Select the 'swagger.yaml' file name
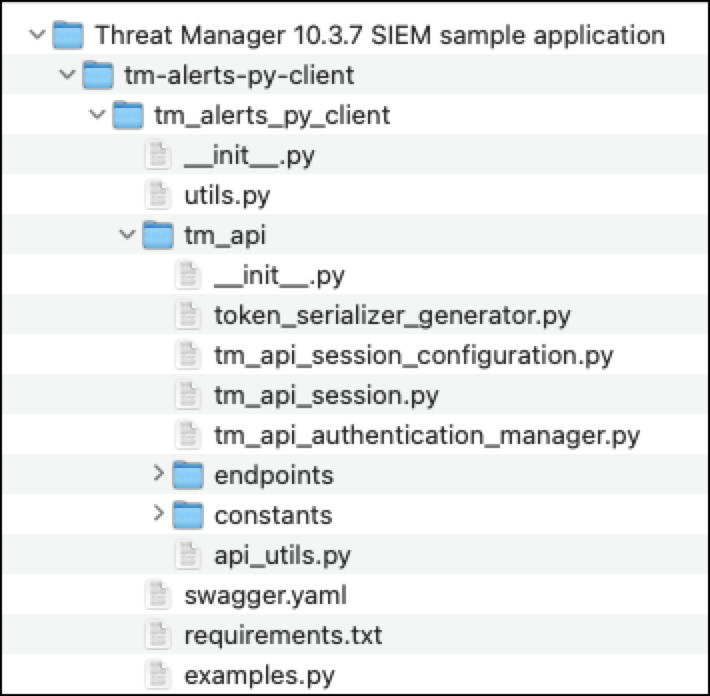This screenshot has width=710, height=696. [x=266, y=596]
